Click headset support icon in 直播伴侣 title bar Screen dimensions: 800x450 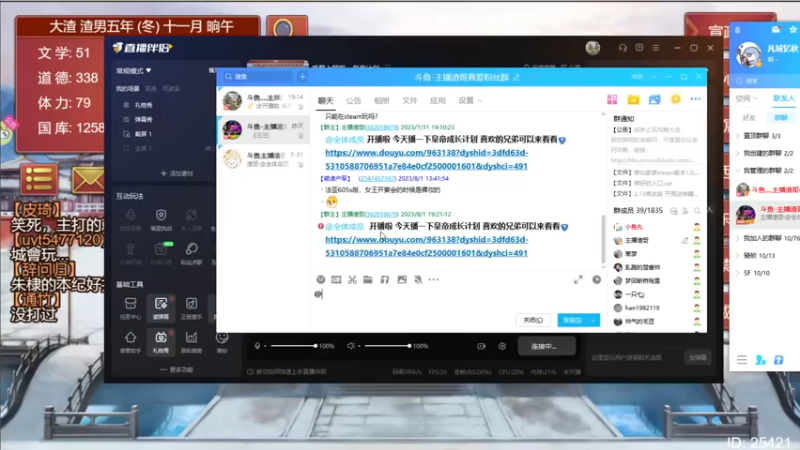pyautogui.click(x=622, y=47)
